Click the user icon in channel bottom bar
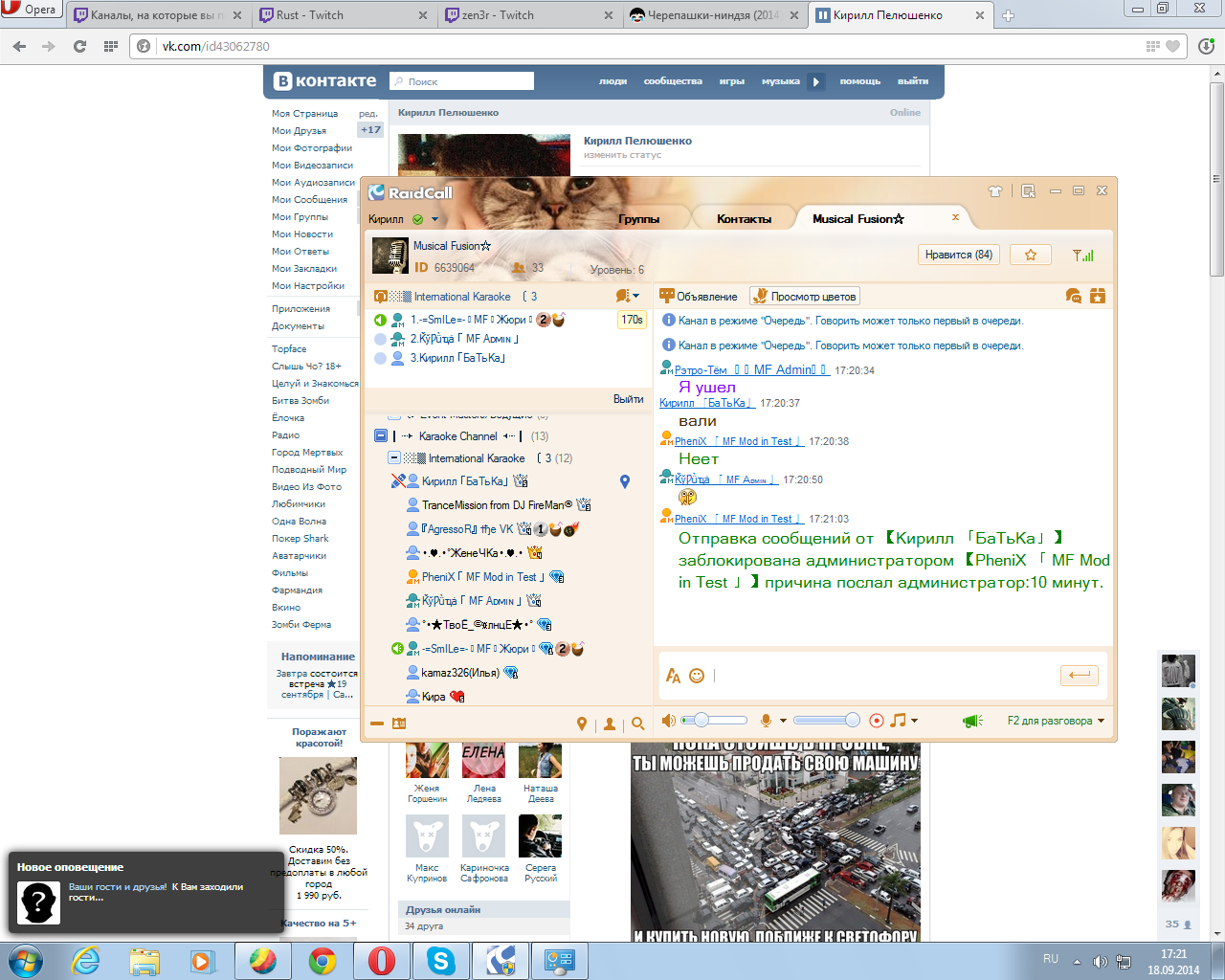1225x980 pixels. click(x=610, y=724)
